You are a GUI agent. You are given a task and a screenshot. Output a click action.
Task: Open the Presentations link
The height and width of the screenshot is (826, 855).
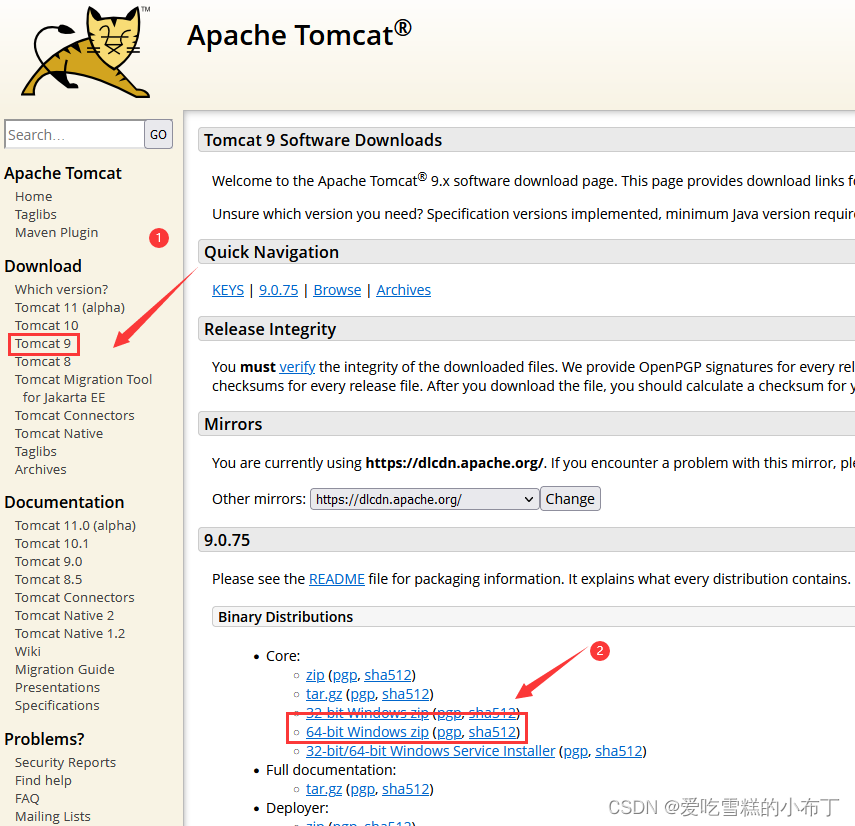pos(58,687)
